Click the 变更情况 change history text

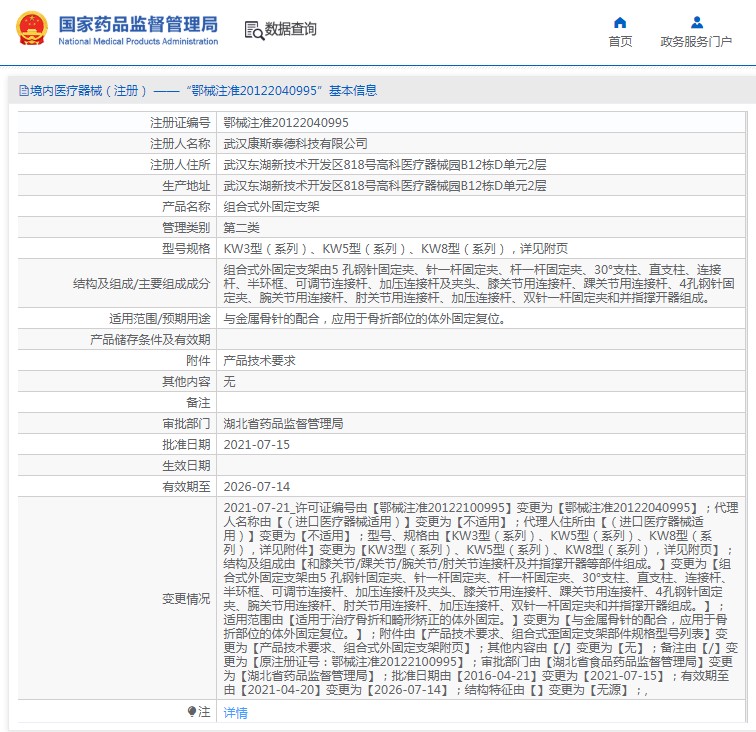481,598
